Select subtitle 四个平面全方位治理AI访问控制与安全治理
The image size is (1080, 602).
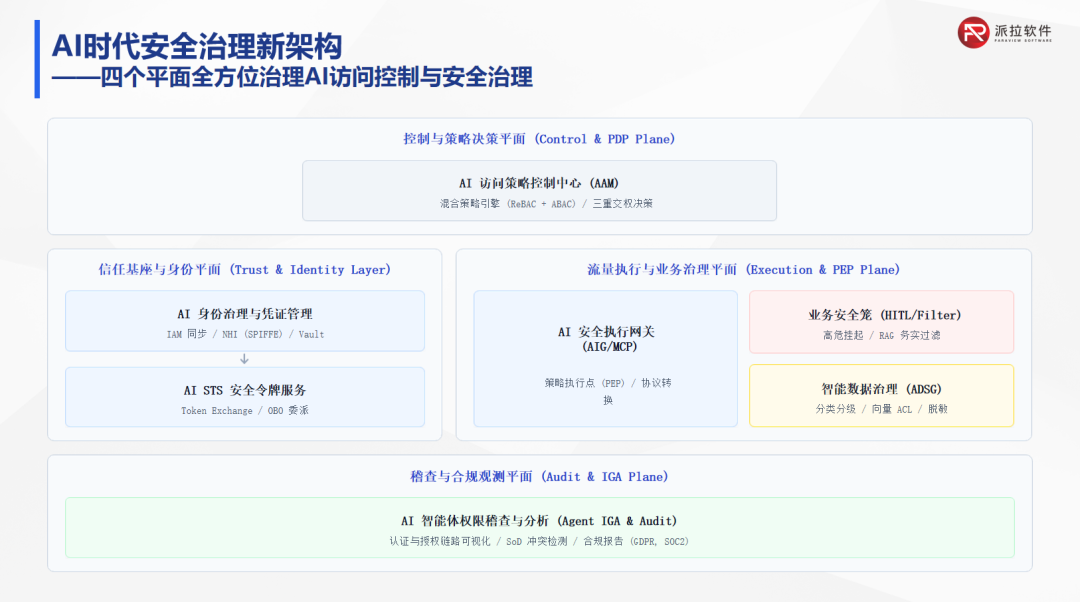tap(317, 77)
